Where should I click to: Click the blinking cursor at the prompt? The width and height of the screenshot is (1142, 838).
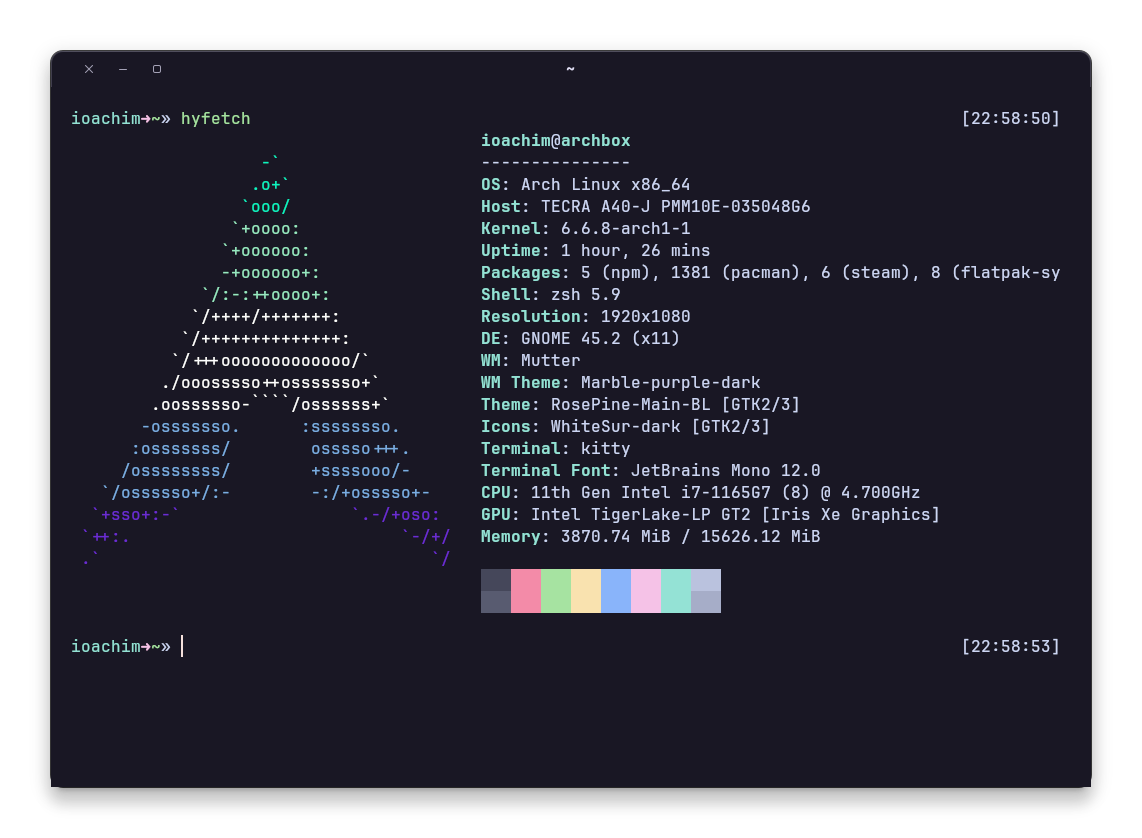182,646
